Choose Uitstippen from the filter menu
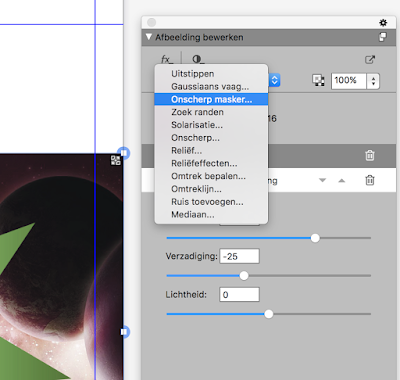Viewport: 400px width, 380px height. point(211,74)
